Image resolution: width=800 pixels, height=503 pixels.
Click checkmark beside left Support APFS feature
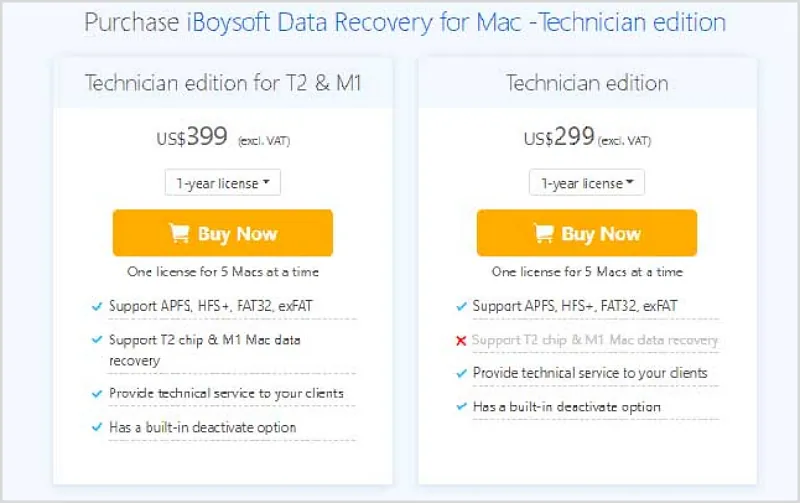click(x=97, y=306)
